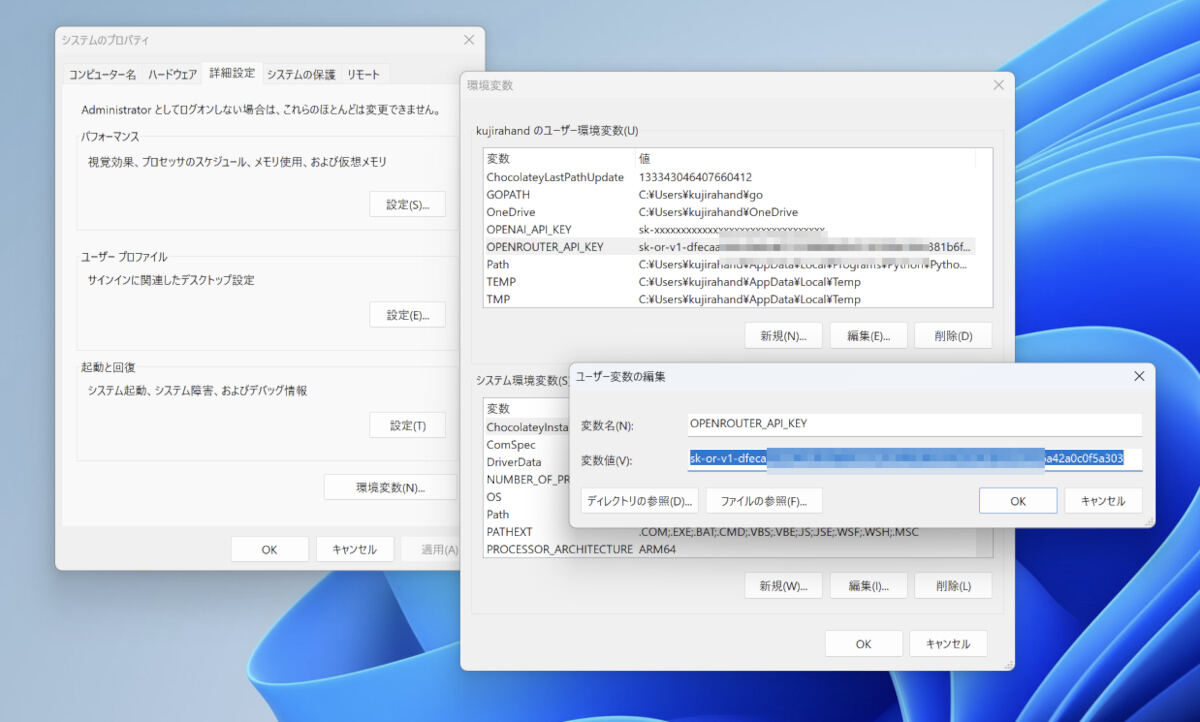Click 編集(E) to edit the selected variable
The image size is (1200, 722).
click(x=868, y=335)
